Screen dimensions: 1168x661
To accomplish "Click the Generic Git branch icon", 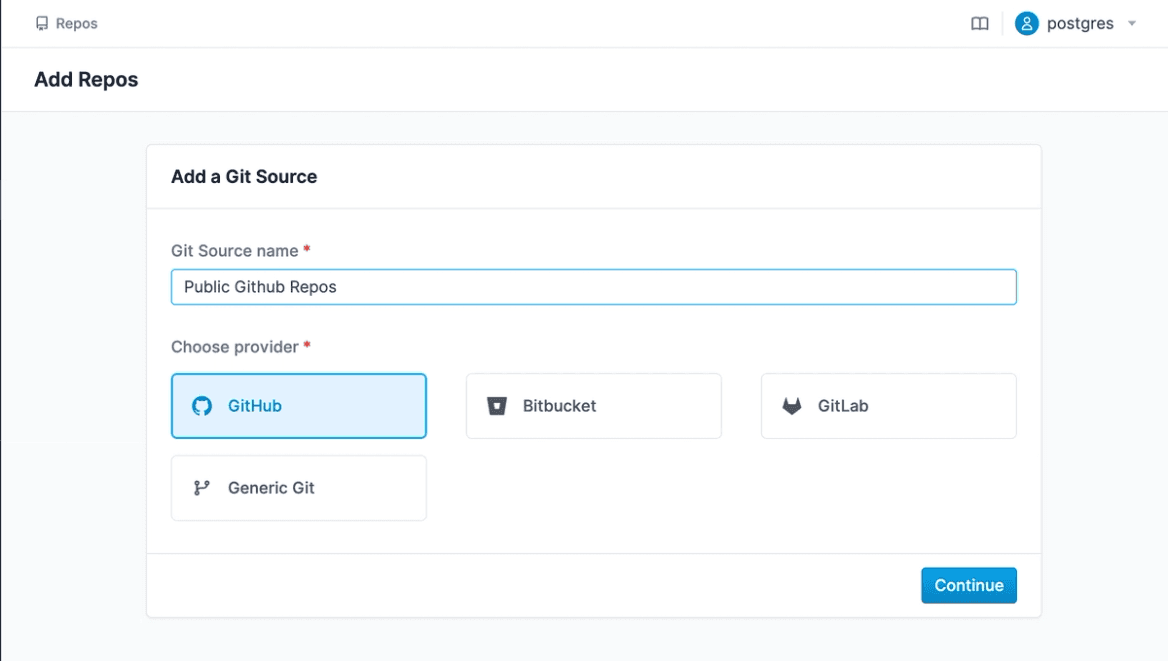I will [203, 487].
